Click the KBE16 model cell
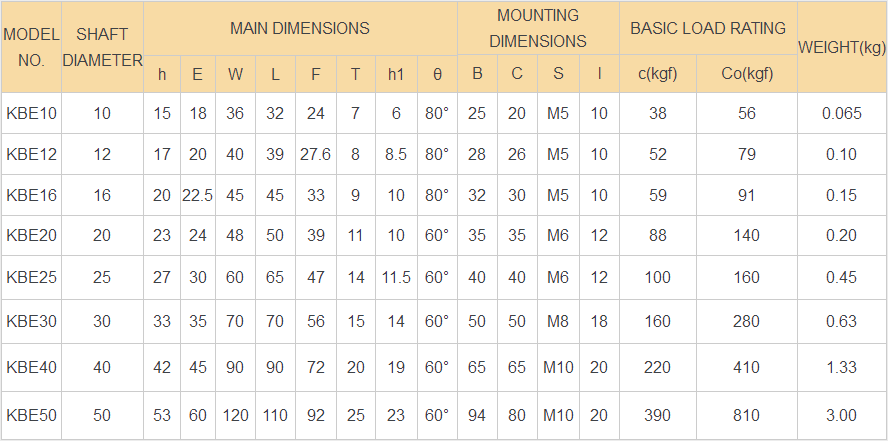Viewport: 888px width, 441px height. tap(32, 195)
